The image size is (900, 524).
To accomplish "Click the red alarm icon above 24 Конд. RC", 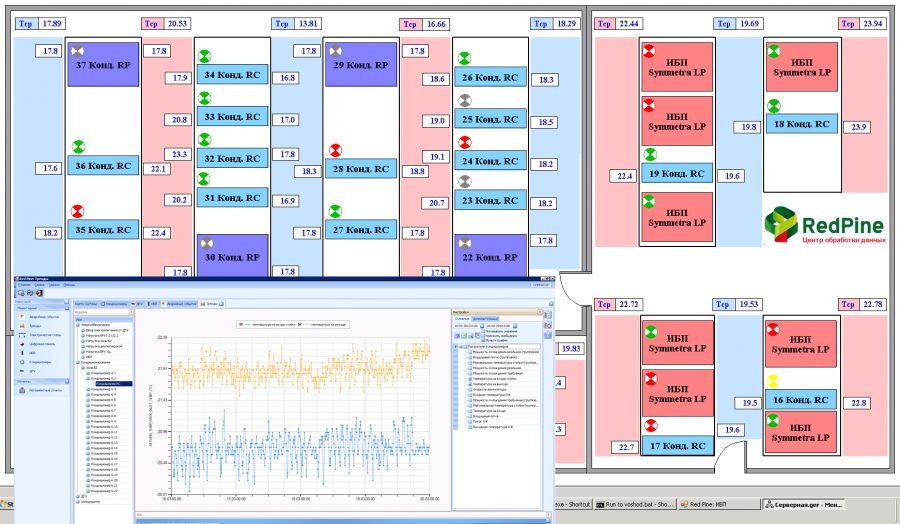I will (x=465, y=142).
